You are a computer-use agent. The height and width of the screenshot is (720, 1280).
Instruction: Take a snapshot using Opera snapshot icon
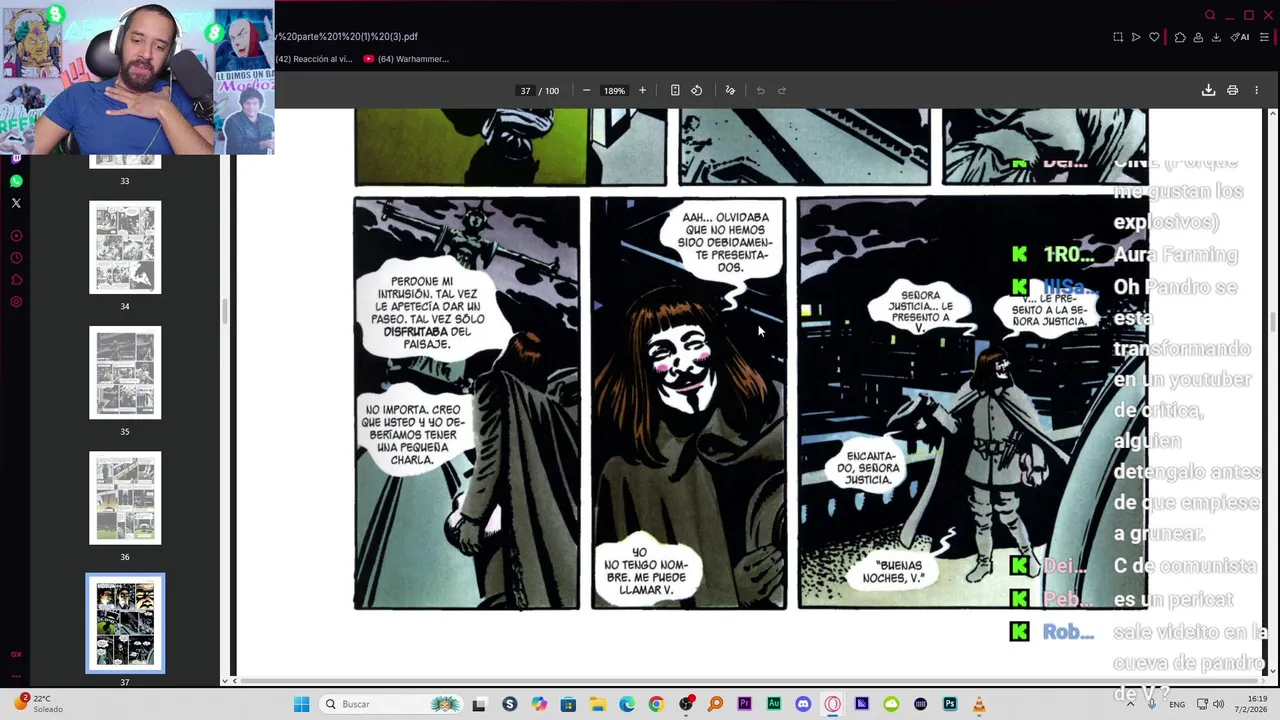1118,37
